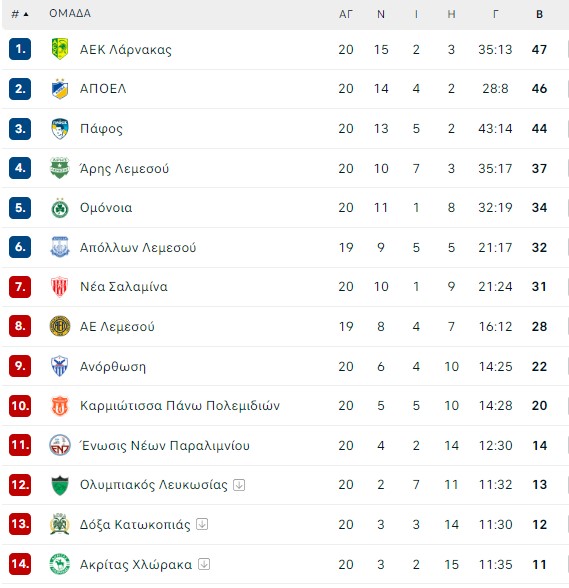Sort table by the # rank column
The width and height of the screenshot is (569, 588).
[x=20, y=14]
